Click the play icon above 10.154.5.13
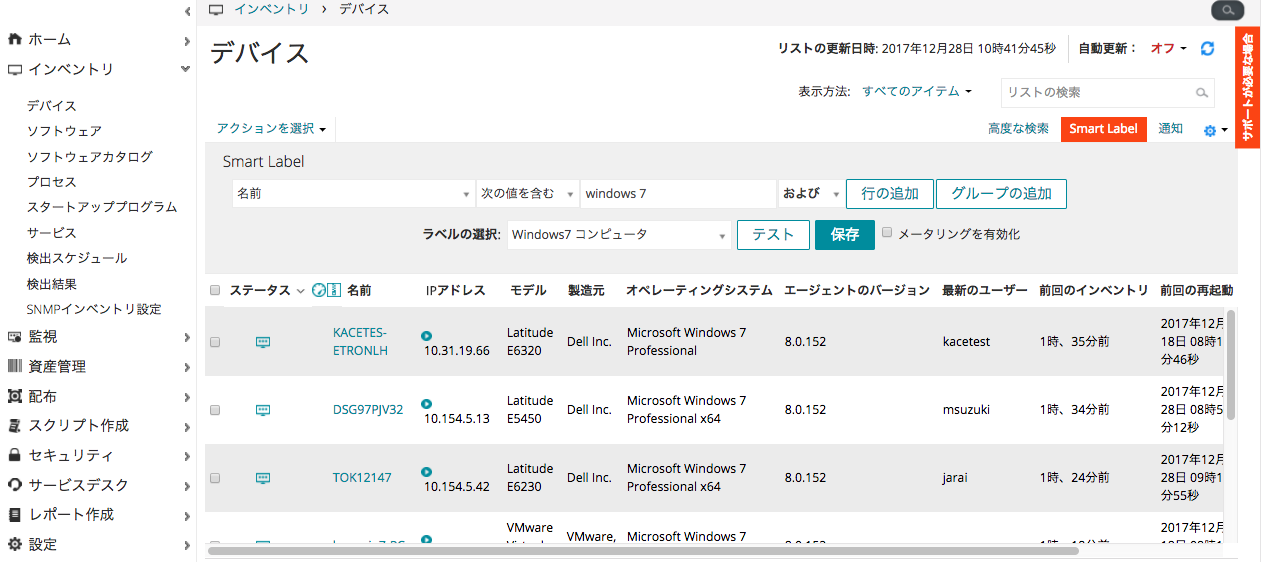 coord(427,404)
